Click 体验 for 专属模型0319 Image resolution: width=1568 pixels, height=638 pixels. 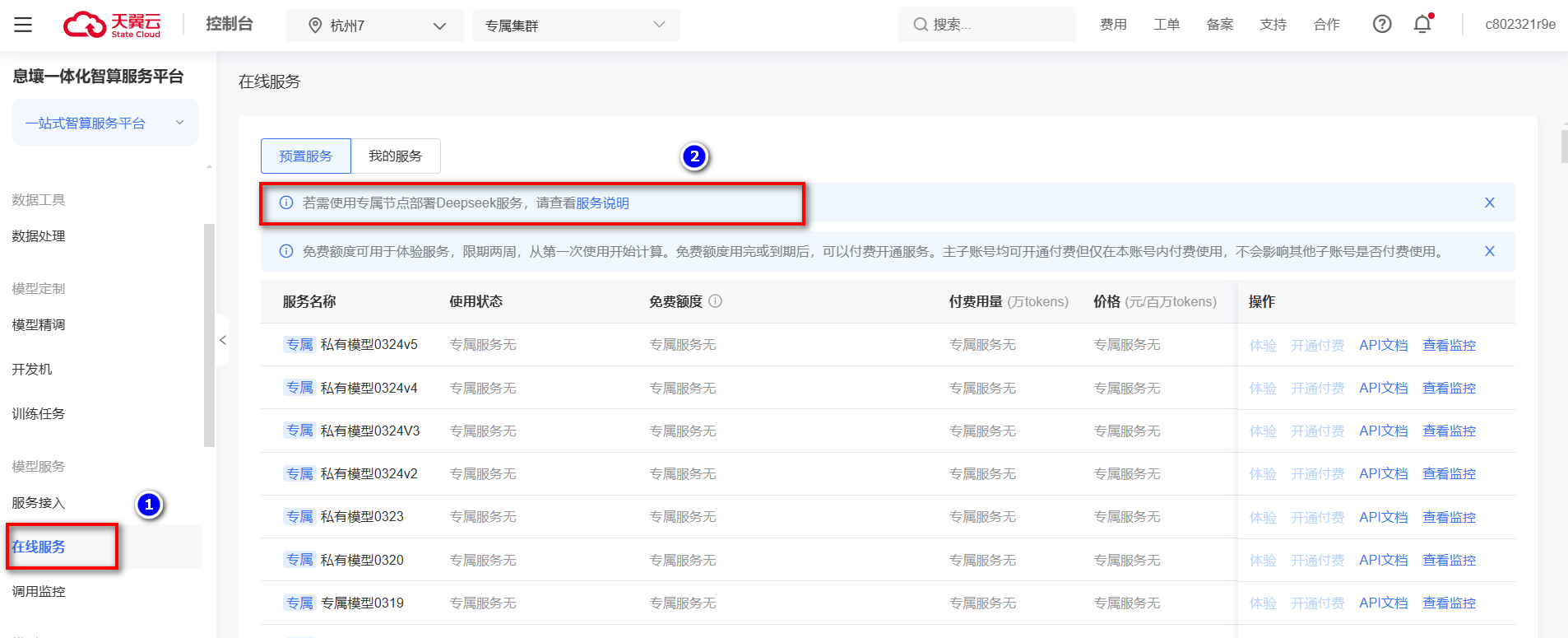[x=1263, y=603]
